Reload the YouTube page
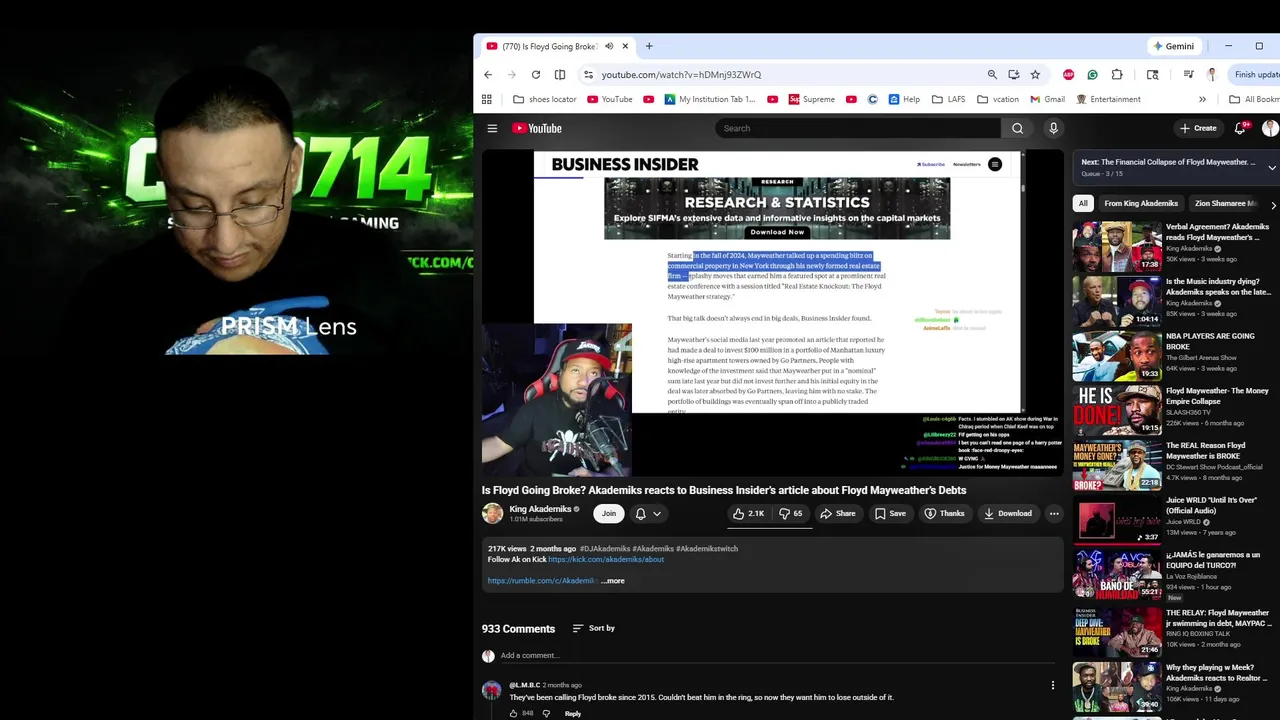 [x=536, y=74]
